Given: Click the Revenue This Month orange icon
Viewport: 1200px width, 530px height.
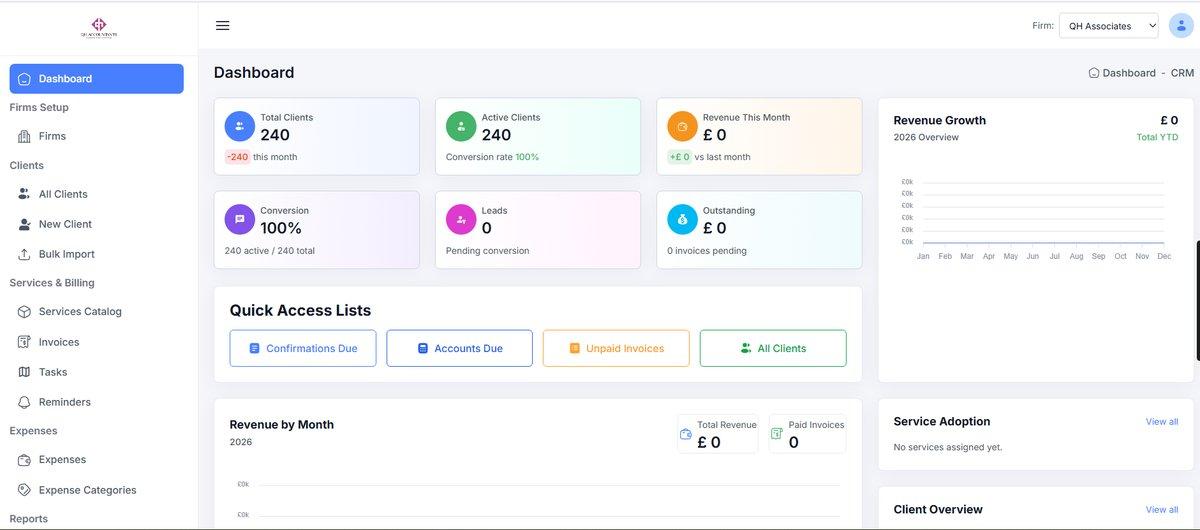Looking at the screenshot, I should tap(682, 126).
